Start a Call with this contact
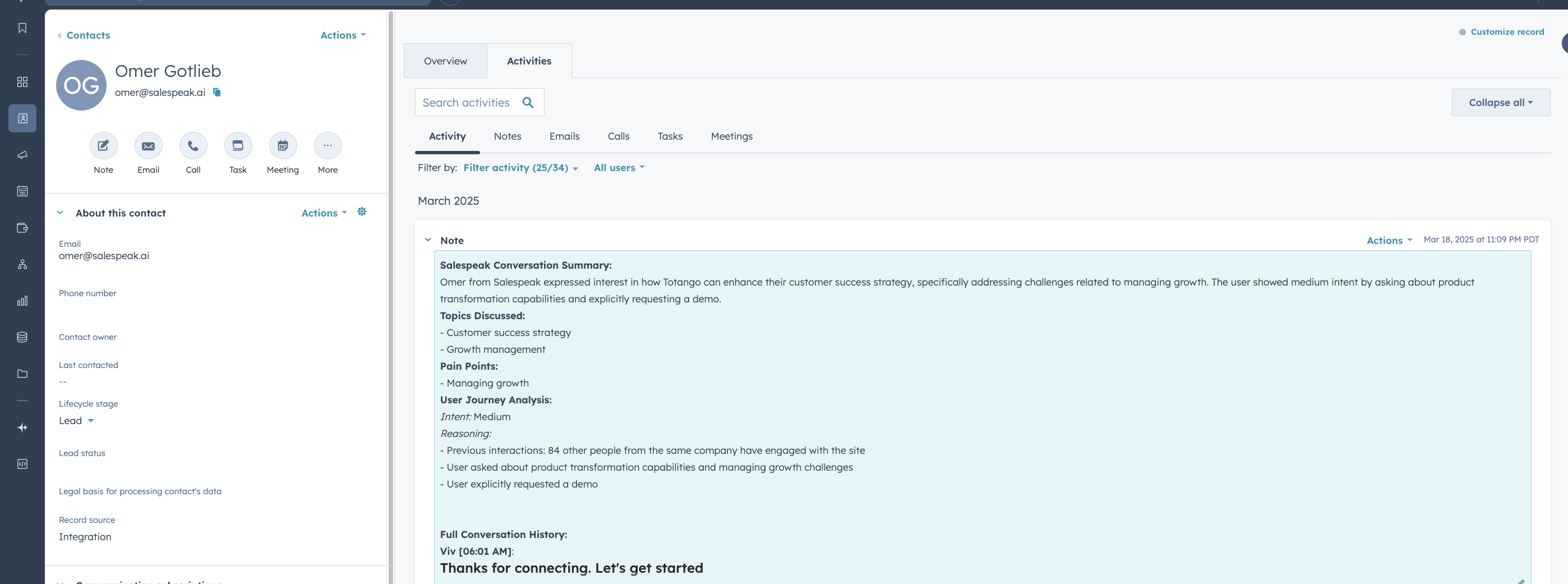This screenshot has height=584, width=1568. coord(193,145)
